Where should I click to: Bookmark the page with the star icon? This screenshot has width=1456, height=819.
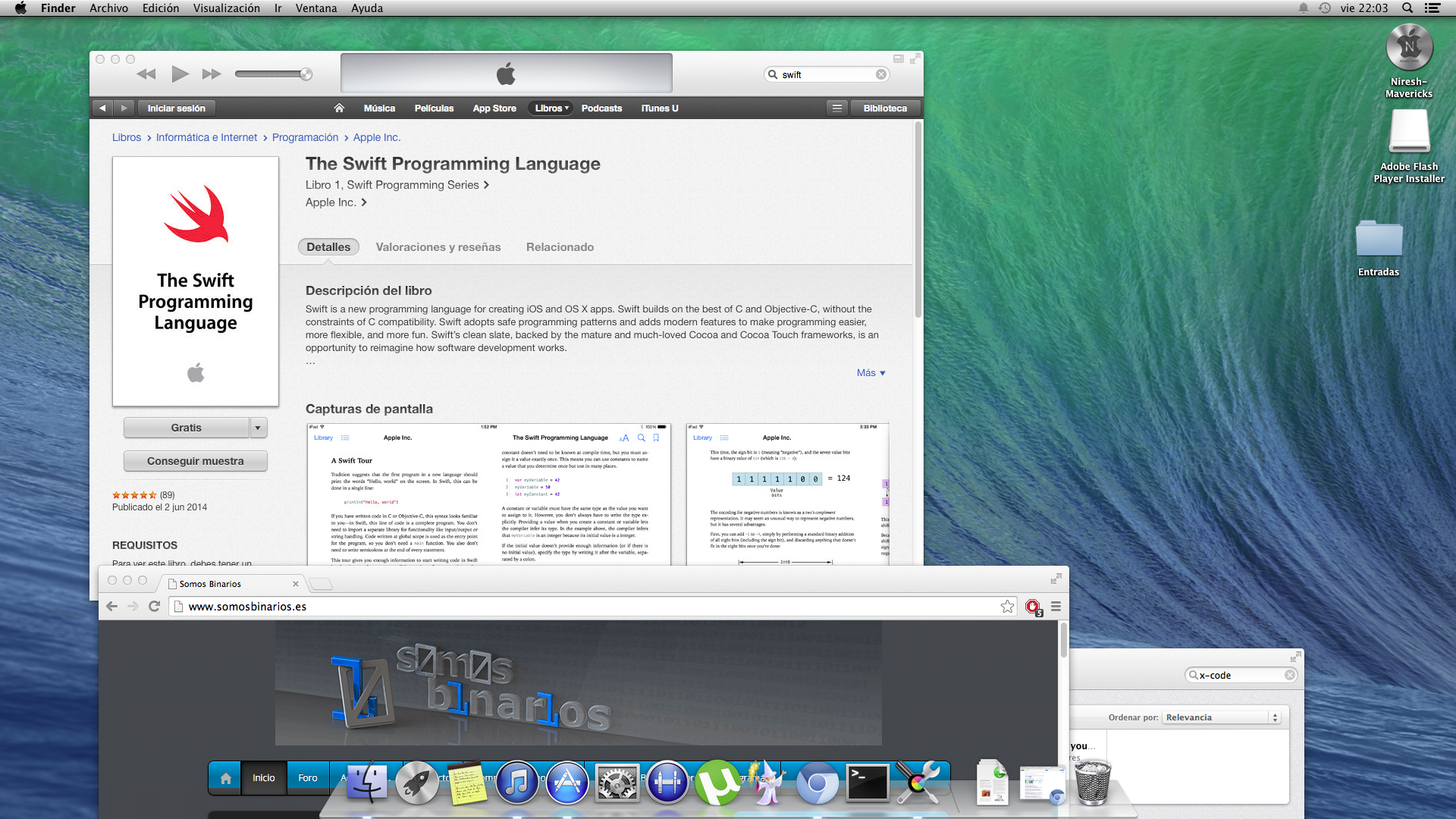click(x=1007, y=607)
